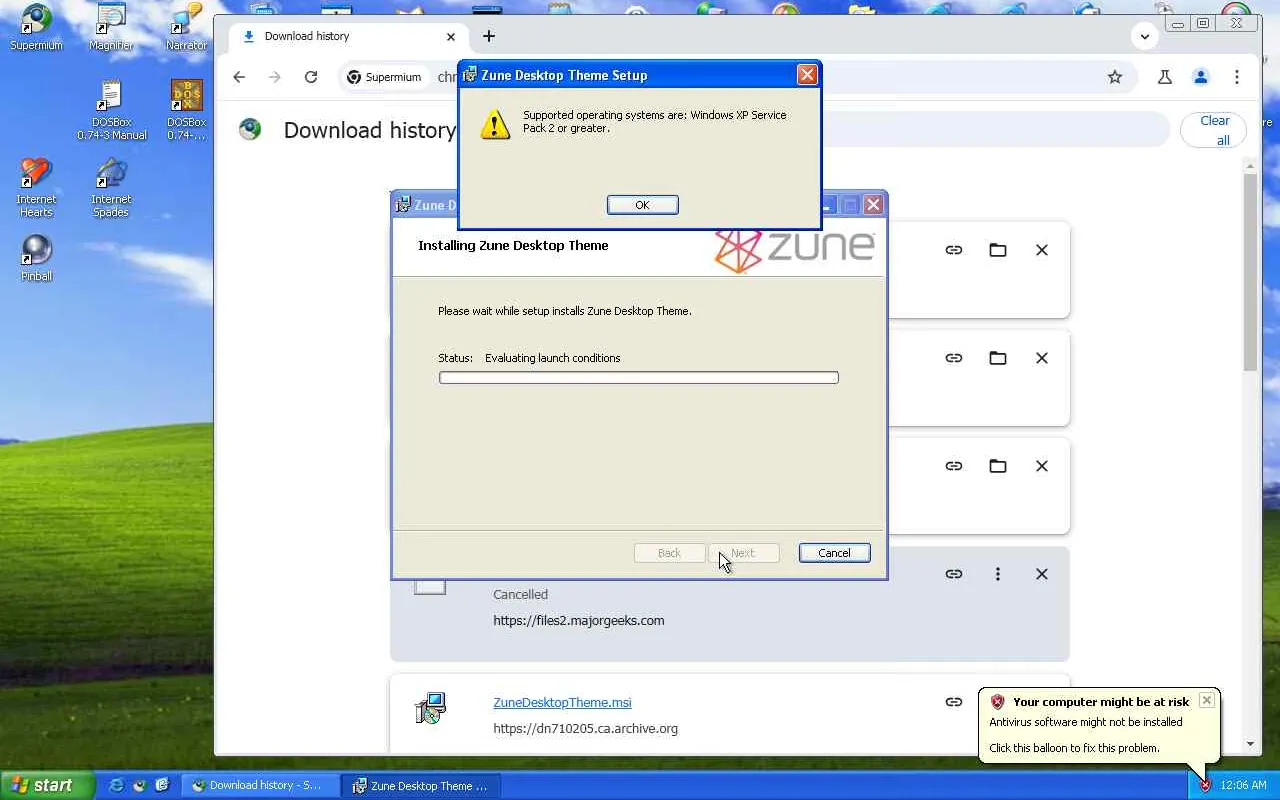Click the https://dn710205.ca.archive.org source text
Image resolution: width=1280 pixels, height=800 pixels.
click(585, 728)
